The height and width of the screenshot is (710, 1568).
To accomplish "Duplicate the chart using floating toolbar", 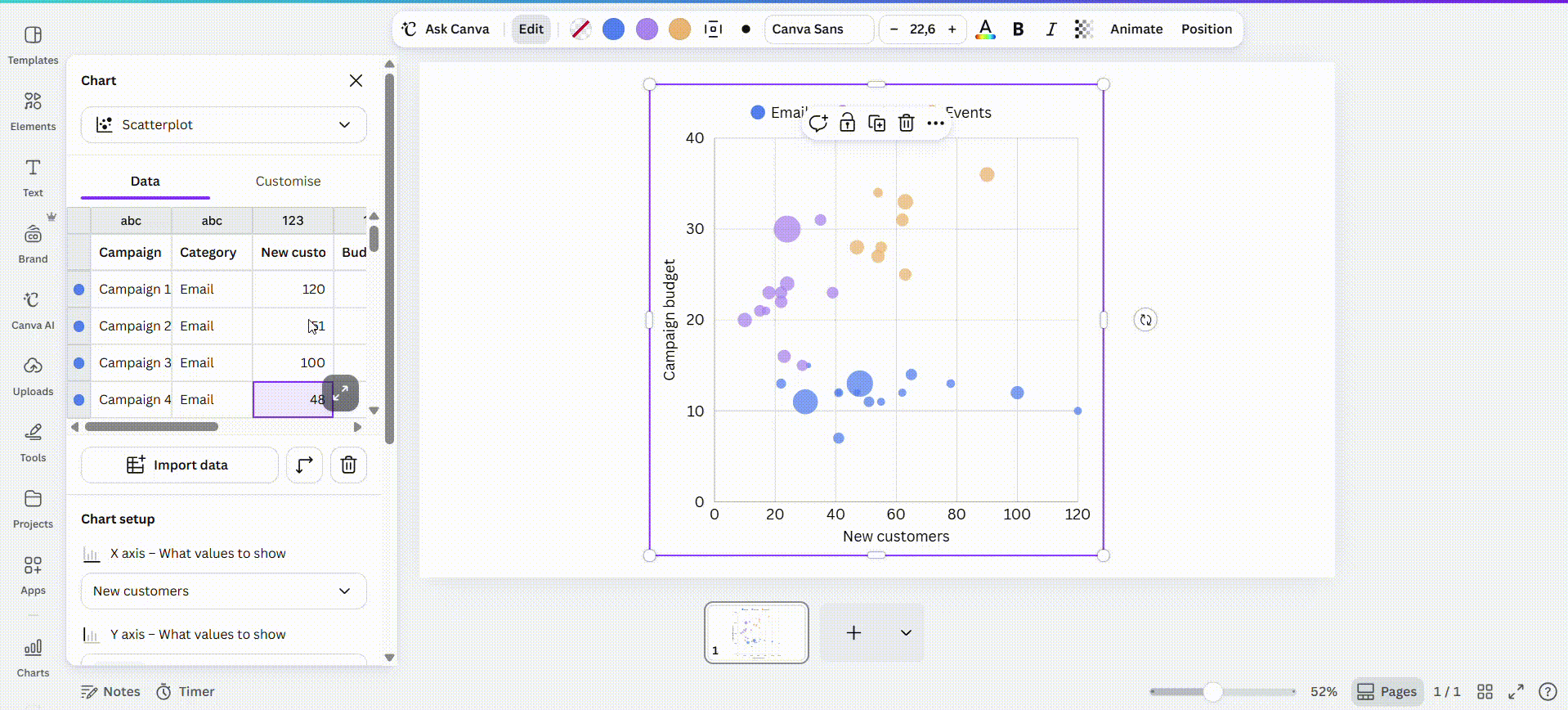I will 876,123.
